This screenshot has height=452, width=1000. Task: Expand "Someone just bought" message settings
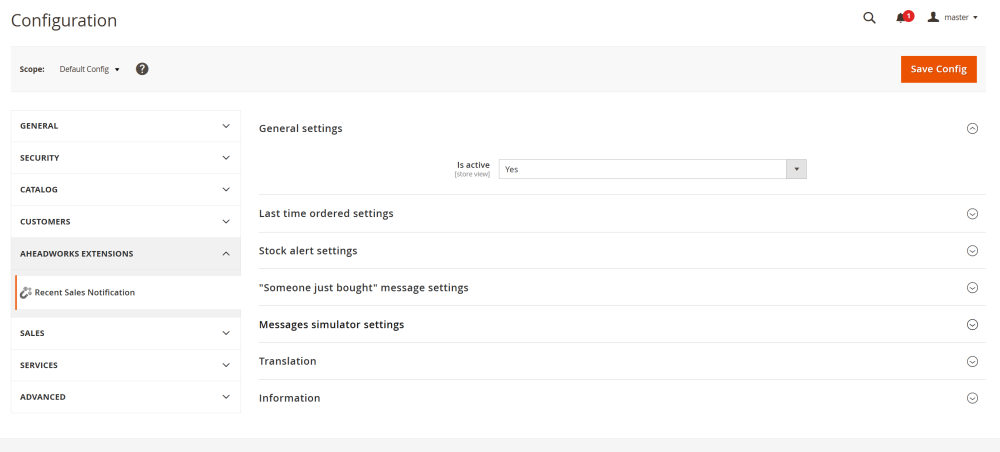[x=363, y=288]
